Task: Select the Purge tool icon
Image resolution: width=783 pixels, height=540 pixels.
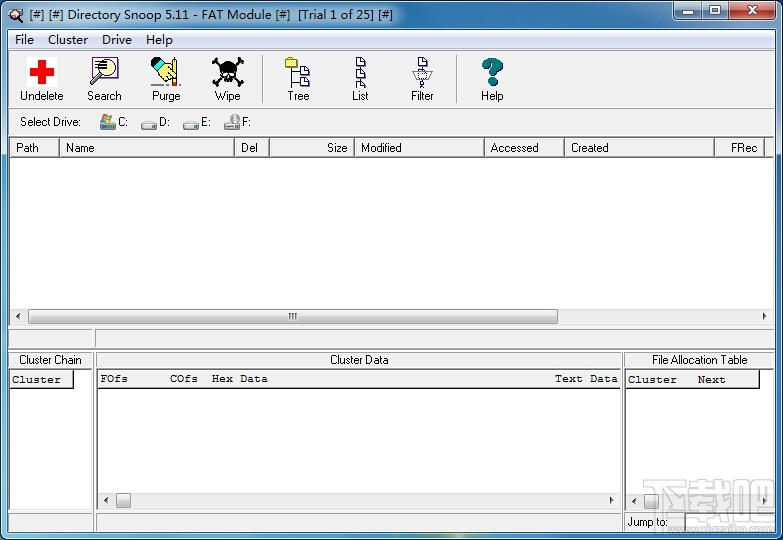Action: click(165, 71)
